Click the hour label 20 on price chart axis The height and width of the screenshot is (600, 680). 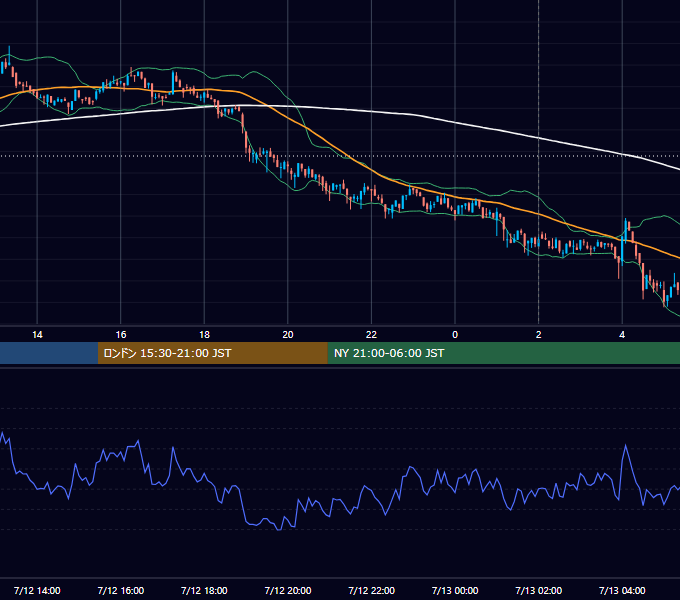click(288, 335)
